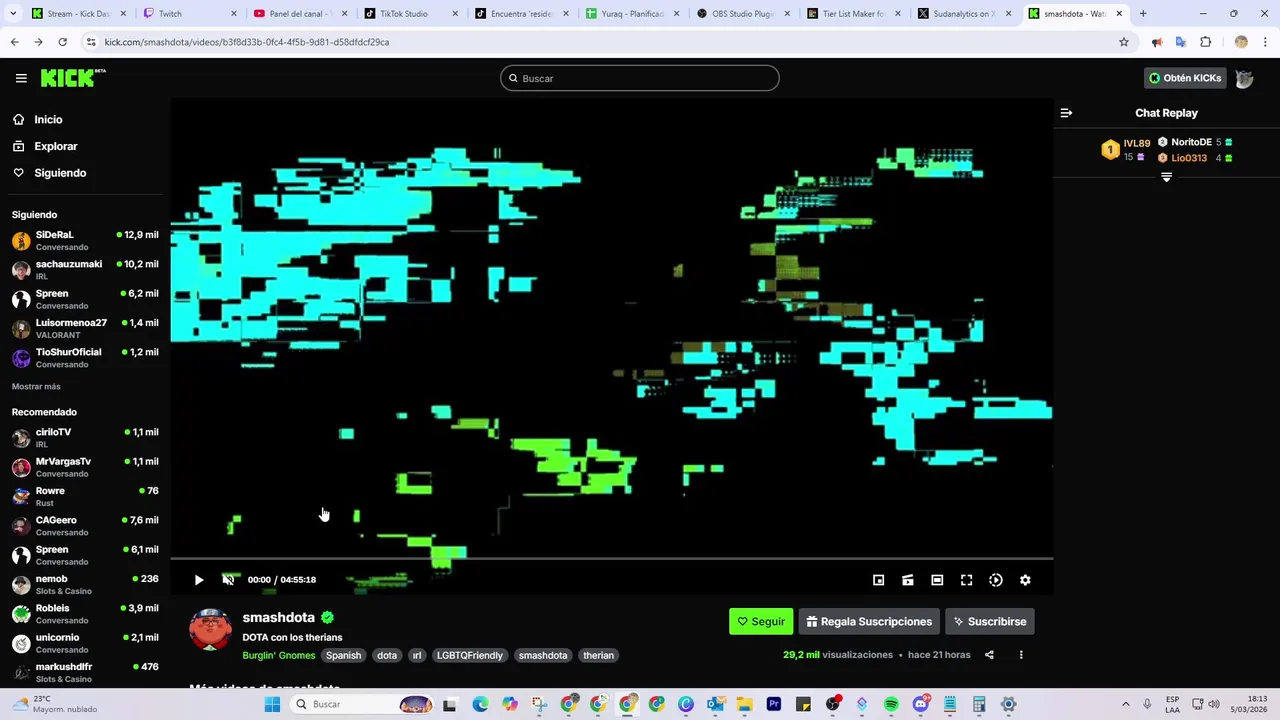Open Spotify from taskbar

(891, 704)
